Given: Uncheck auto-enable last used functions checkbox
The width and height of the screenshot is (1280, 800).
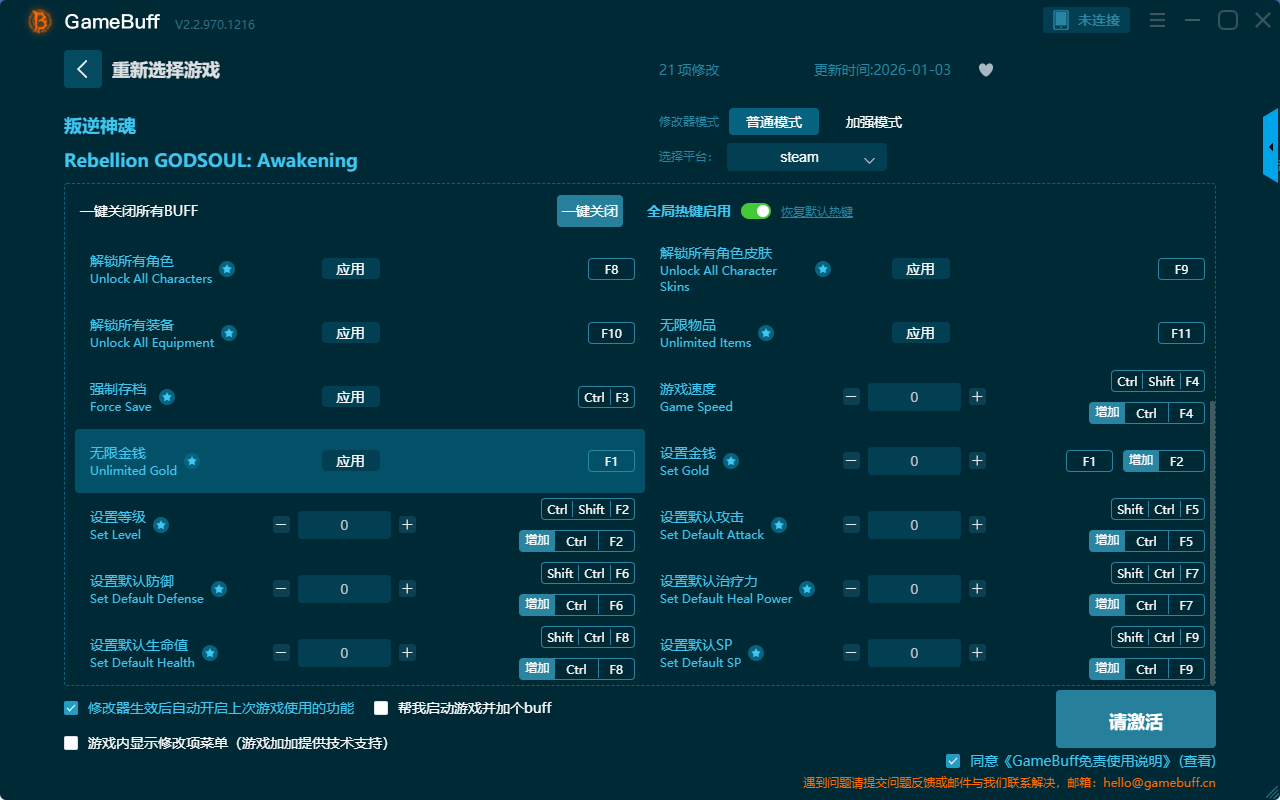Looking at the screenshot, I should click(x=71, y=708).
